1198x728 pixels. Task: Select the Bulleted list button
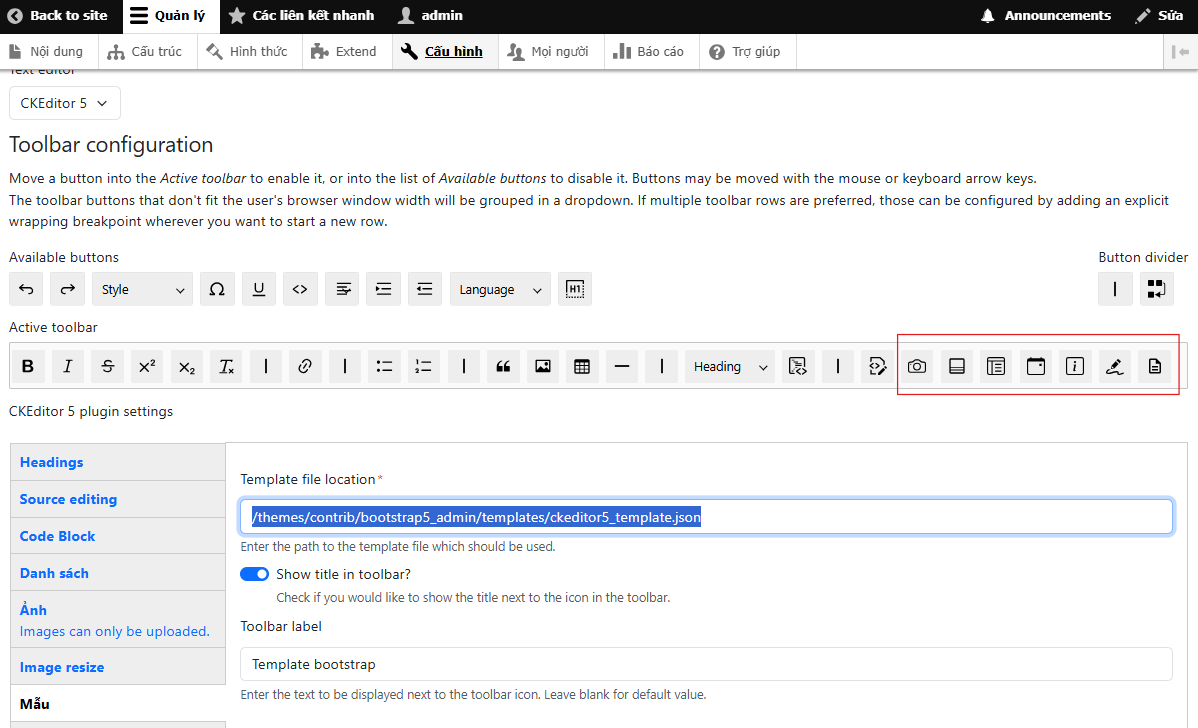(384, 367)
